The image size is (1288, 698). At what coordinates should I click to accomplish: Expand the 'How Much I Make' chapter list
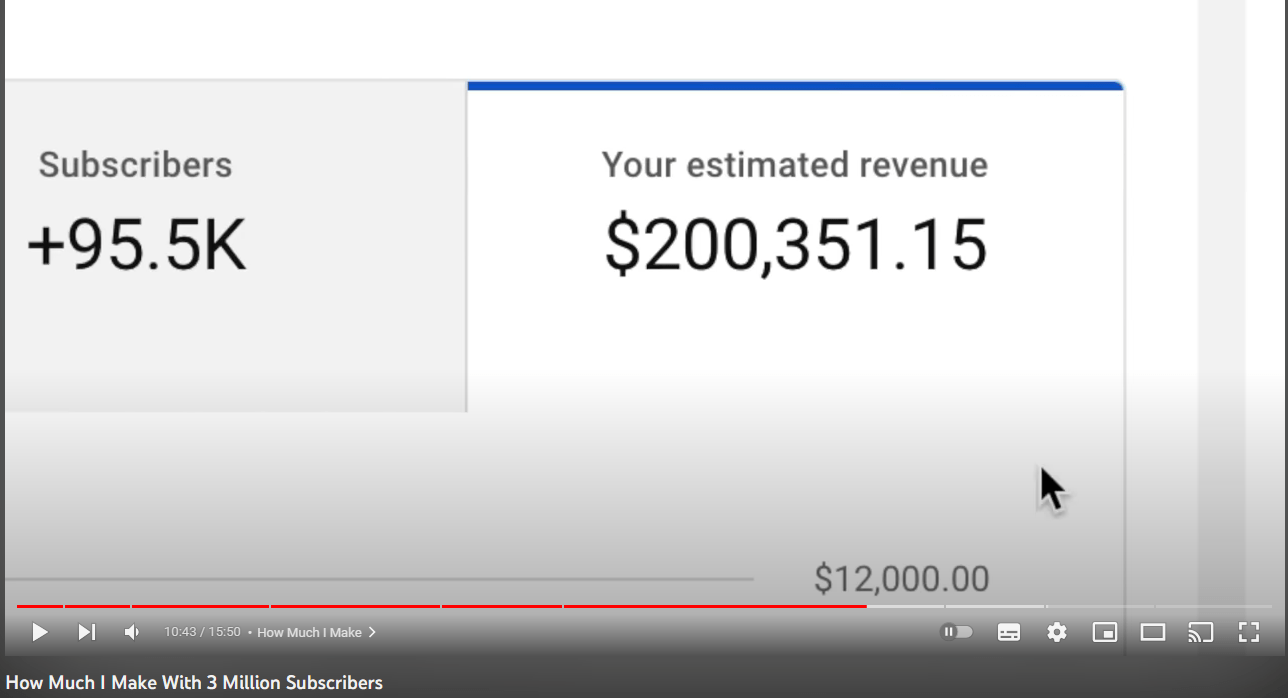(371, 632)
